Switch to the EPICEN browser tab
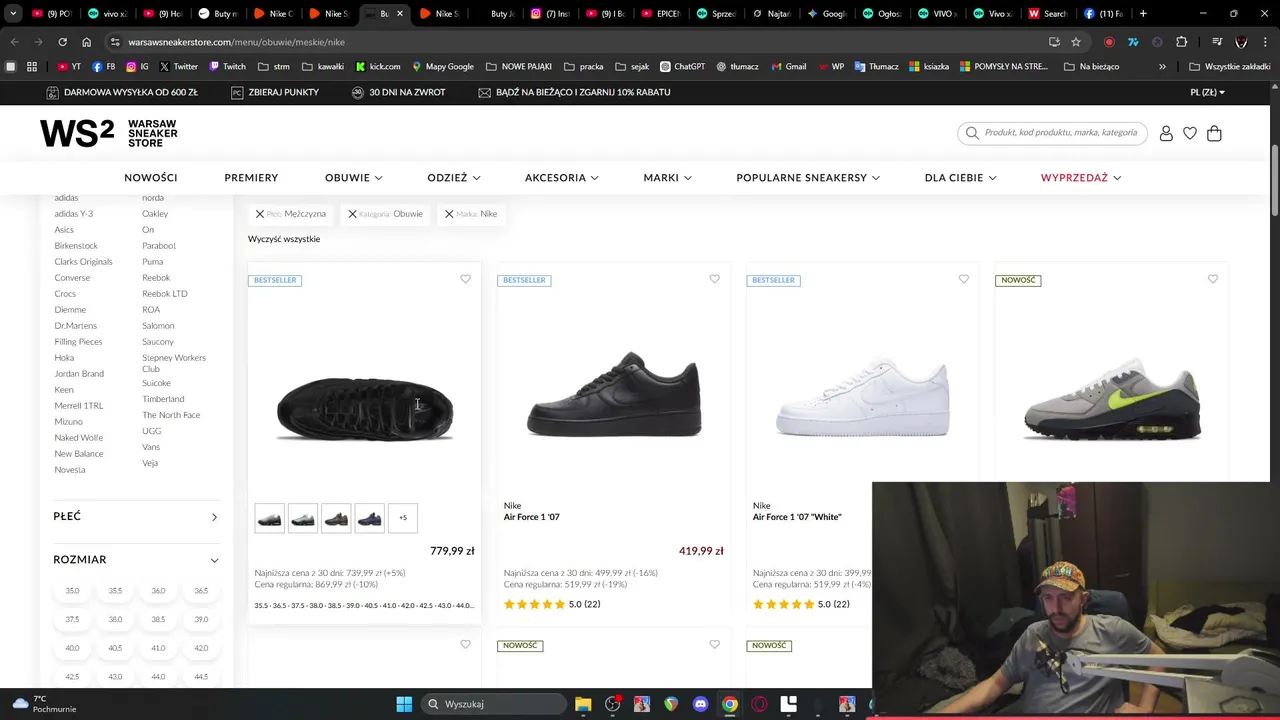Screen dimensions: 1280x720 (661, 14)
